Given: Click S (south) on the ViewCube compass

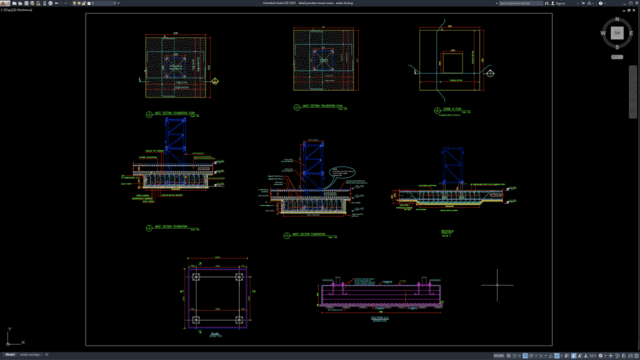Looking at the screenshot, I should (x=617, y=47).
